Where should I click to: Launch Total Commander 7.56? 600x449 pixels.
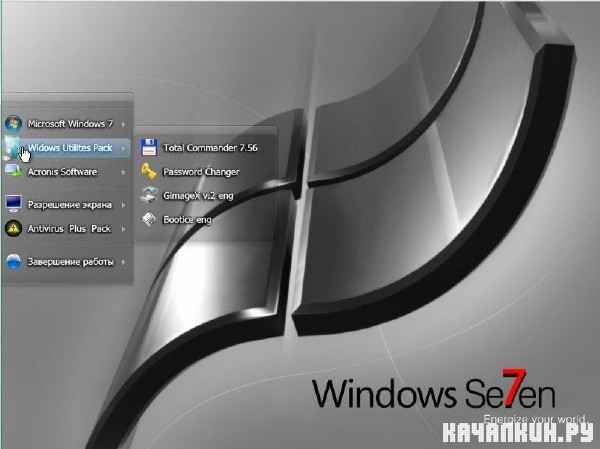coord(205,148)
